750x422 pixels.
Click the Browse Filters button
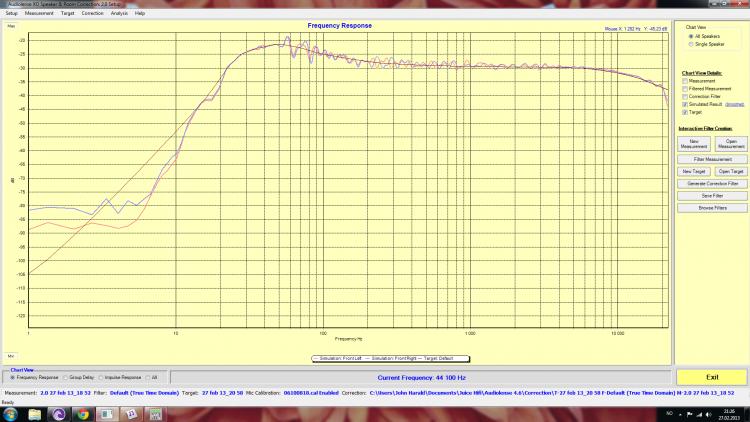click(x=712, y=208)
